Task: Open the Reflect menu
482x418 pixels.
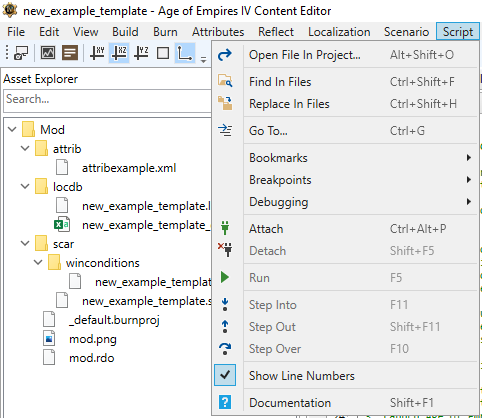Action: click(x=276, y=32)
